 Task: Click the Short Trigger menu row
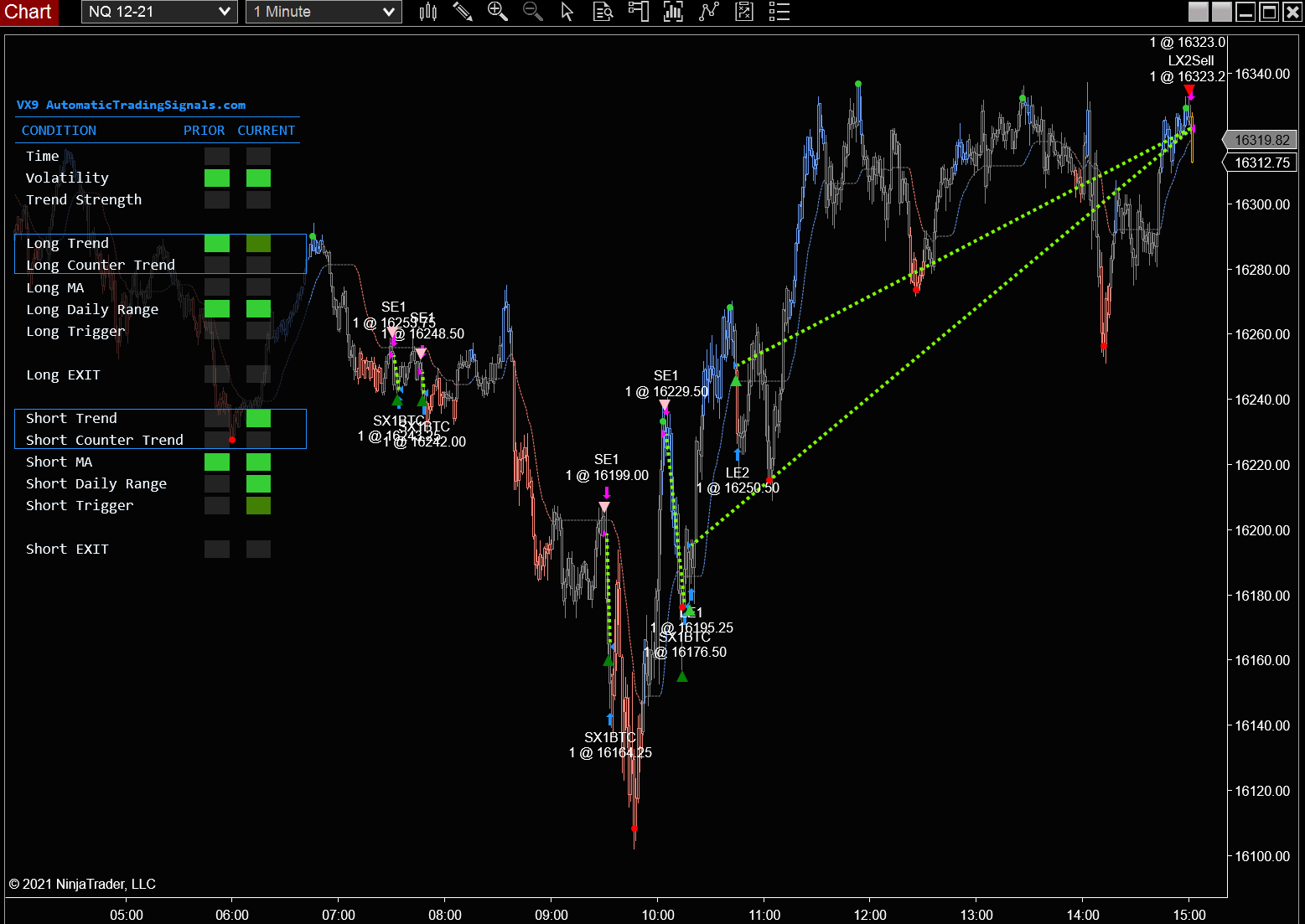(x=80, y=505)
